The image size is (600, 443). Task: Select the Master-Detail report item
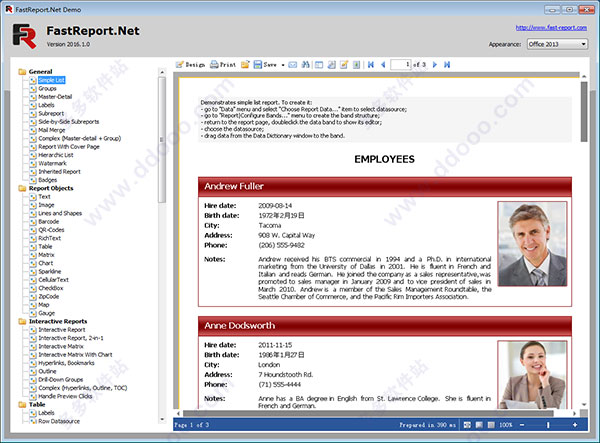[x=55, y=97]
